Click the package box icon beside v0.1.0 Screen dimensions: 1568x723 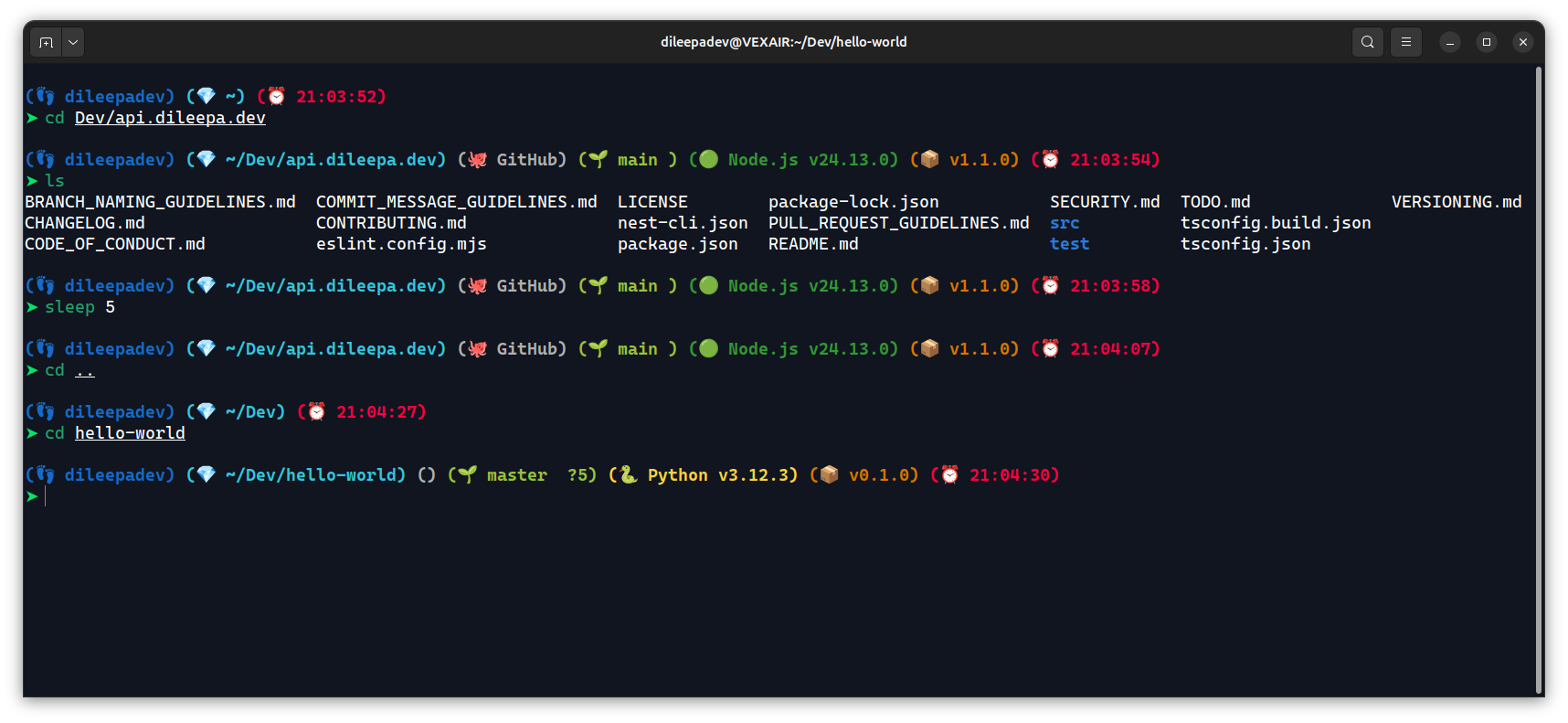click(830, 474)
